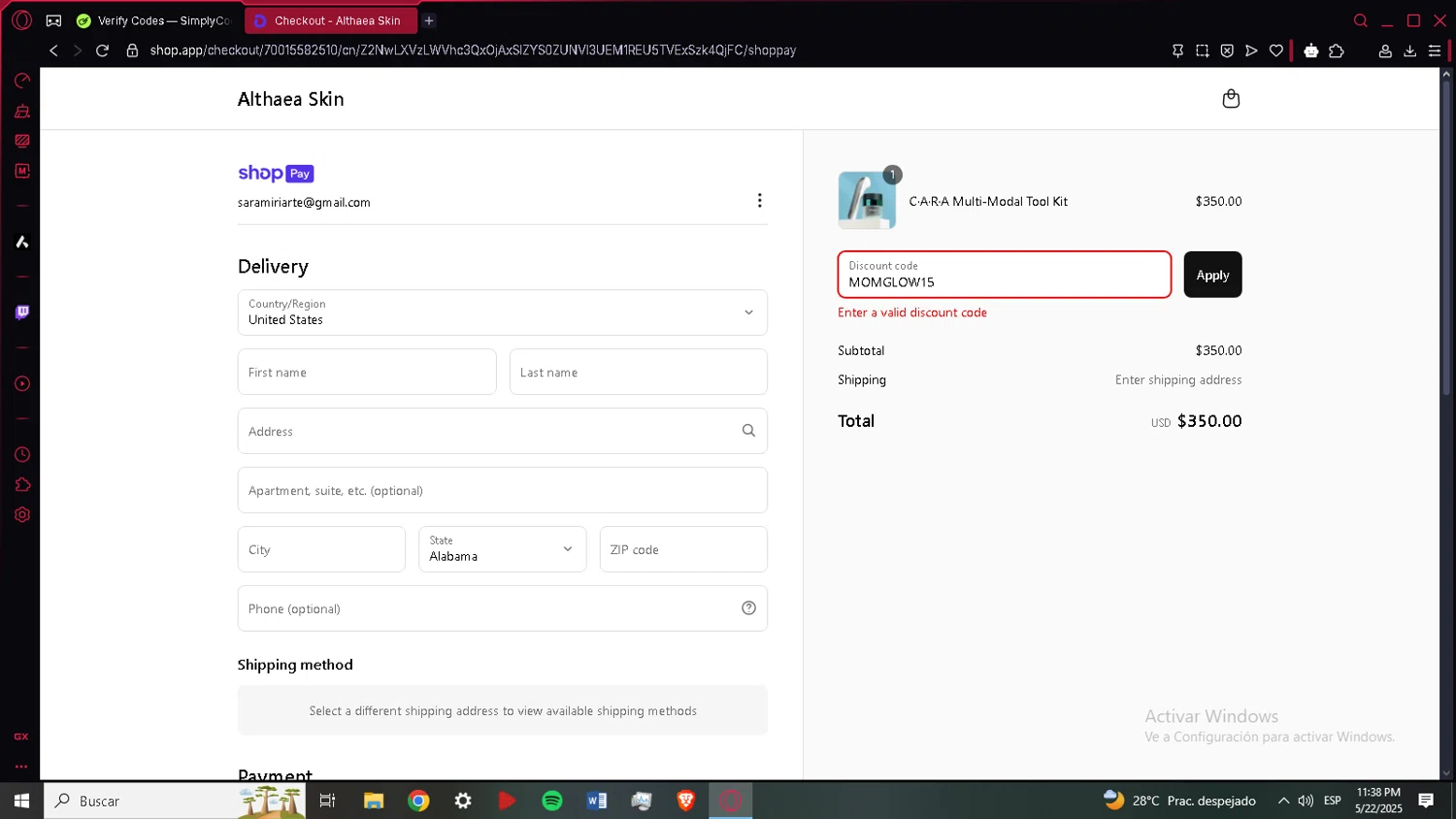Click the ZIP code field

(x=683, y=549)
